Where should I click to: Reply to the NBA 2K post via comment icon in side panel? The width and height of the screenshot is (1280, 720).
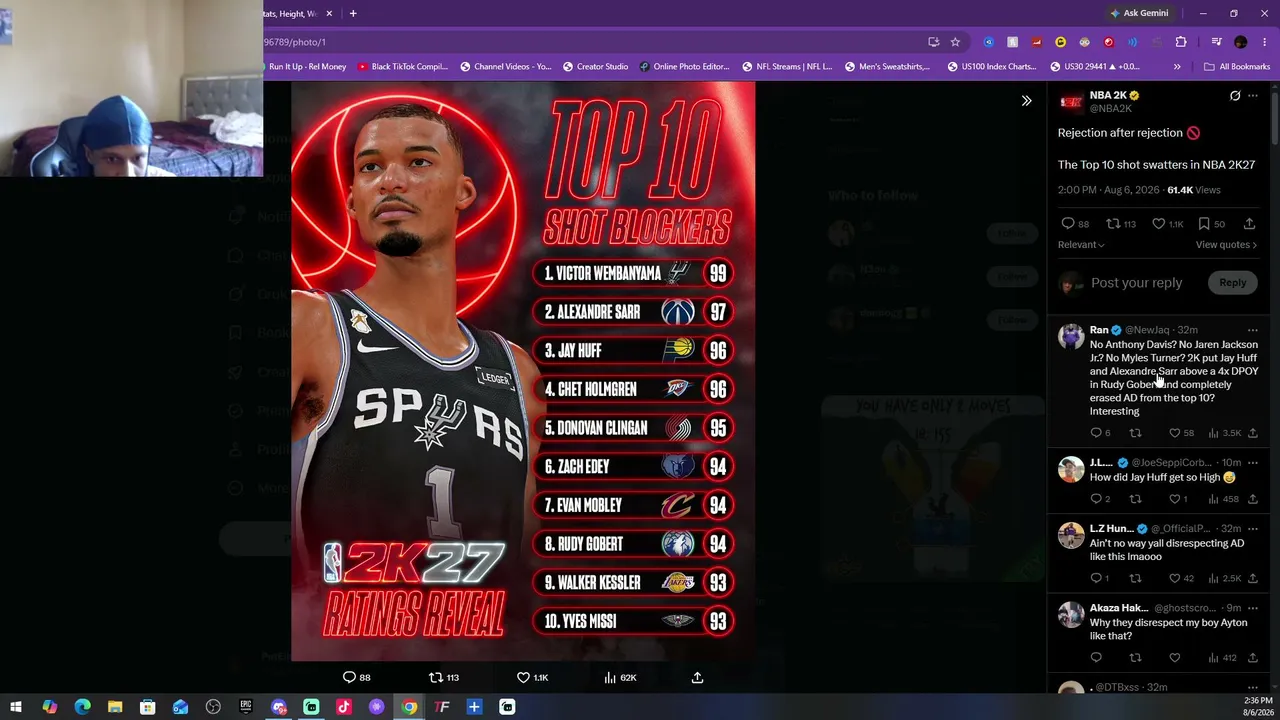pos(1068,224)
